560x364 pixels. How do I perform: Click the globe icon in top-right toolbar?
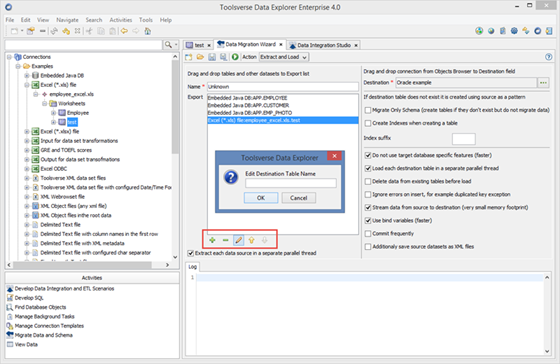point(491,31)
